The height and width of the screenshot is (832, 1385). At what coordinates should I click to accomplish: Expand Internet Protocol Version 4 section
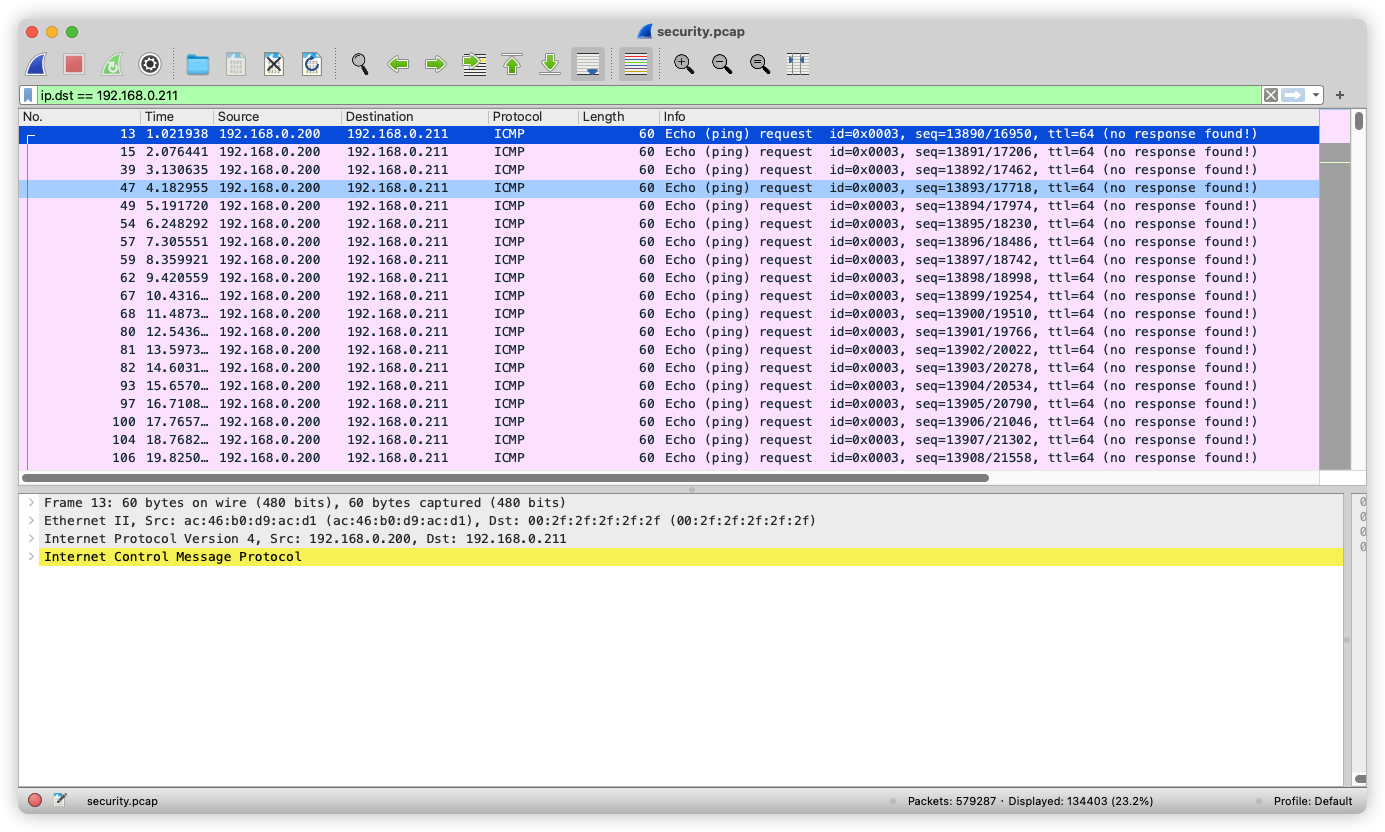tap(31, 539)
